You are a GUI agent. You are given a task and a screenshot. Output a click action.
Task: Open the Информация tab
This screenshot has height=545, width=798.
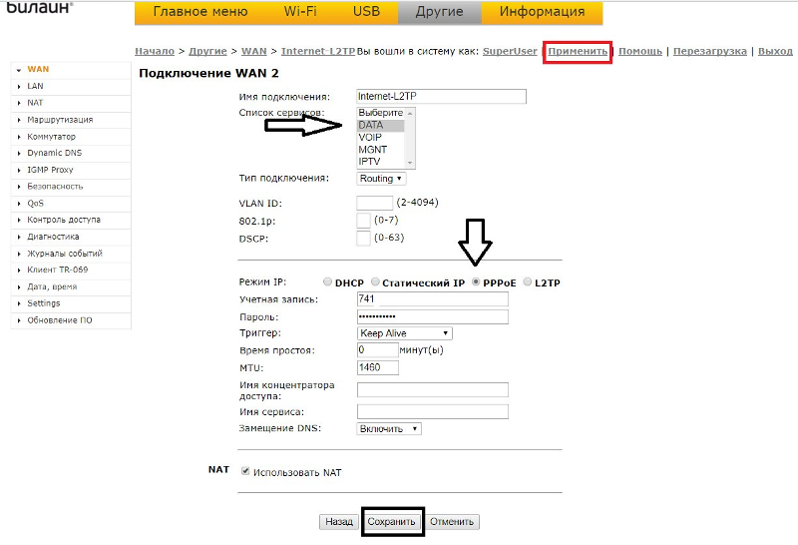541,12
